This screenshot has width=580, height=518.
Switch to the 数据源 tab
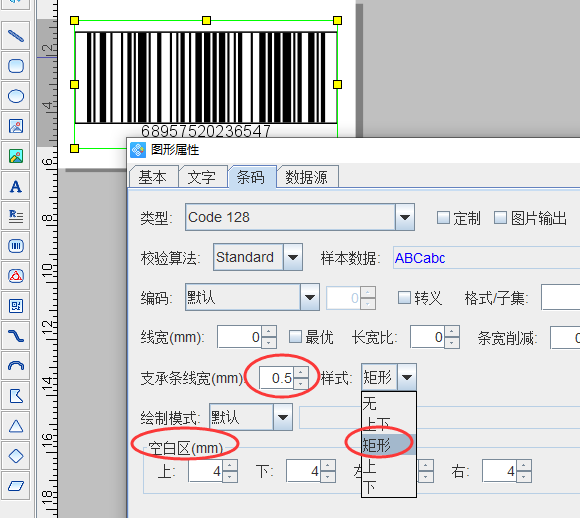pyautogui.click(x=307, y=177)
